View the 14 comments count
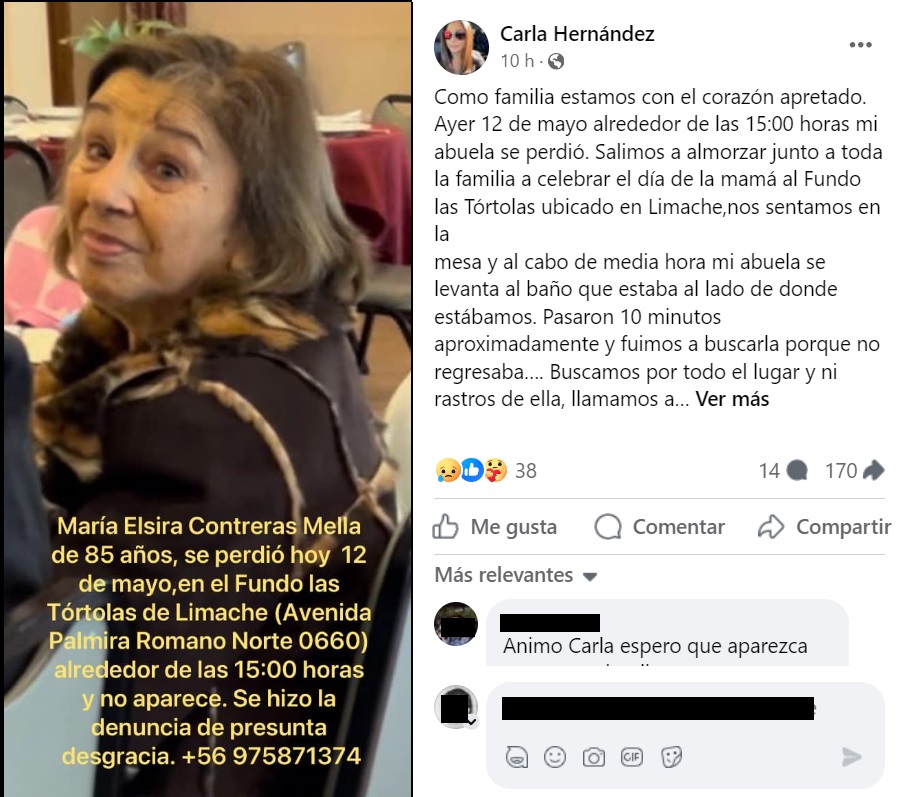903x797 pixels. (783, 470)
